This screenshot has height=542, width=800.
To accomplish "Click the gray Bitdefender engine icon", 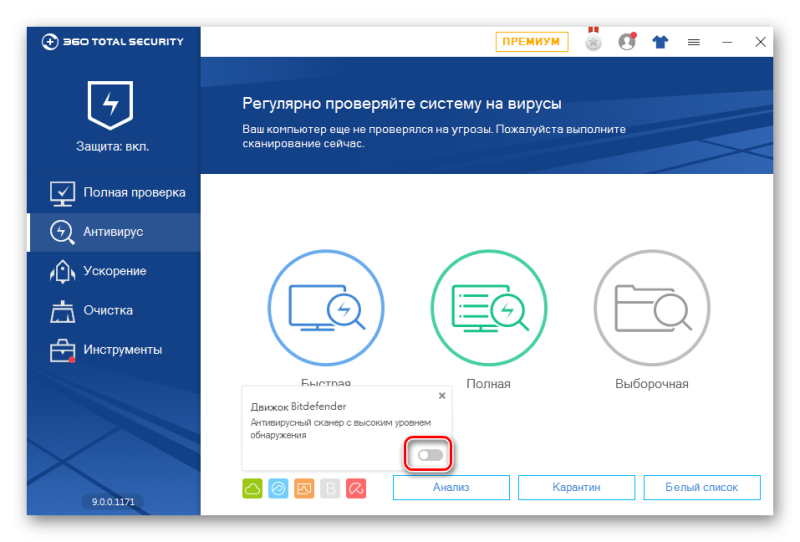I will coord(330,488).
